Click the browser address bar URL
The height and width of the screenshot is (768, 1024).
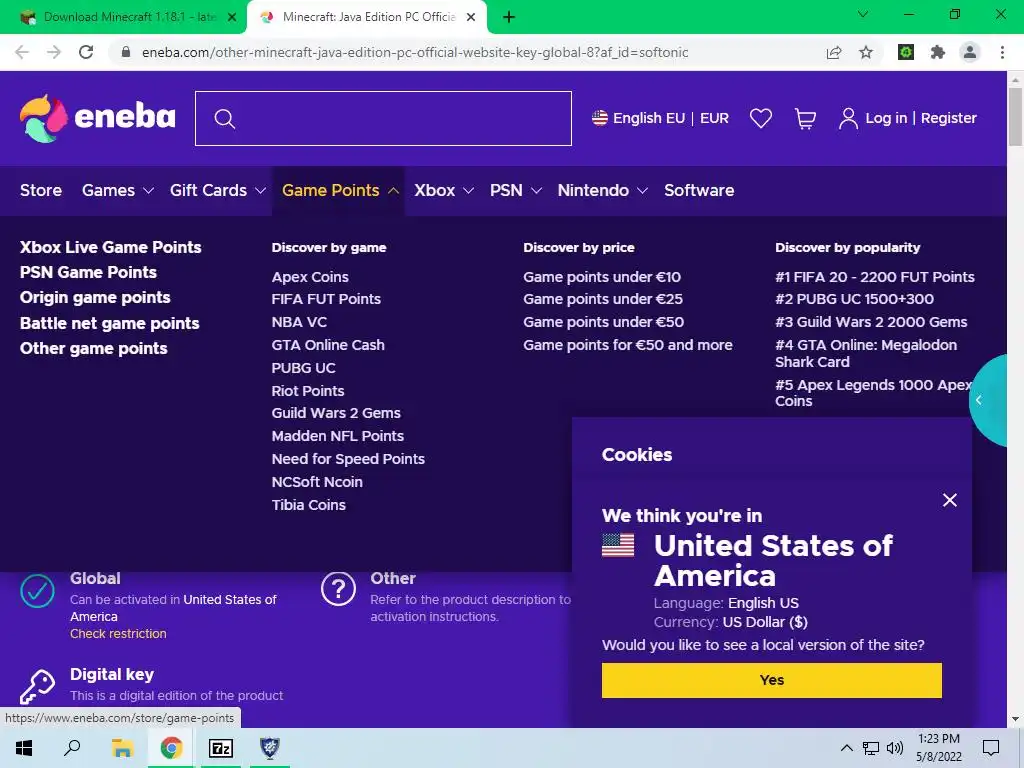[x=415, y=52]
